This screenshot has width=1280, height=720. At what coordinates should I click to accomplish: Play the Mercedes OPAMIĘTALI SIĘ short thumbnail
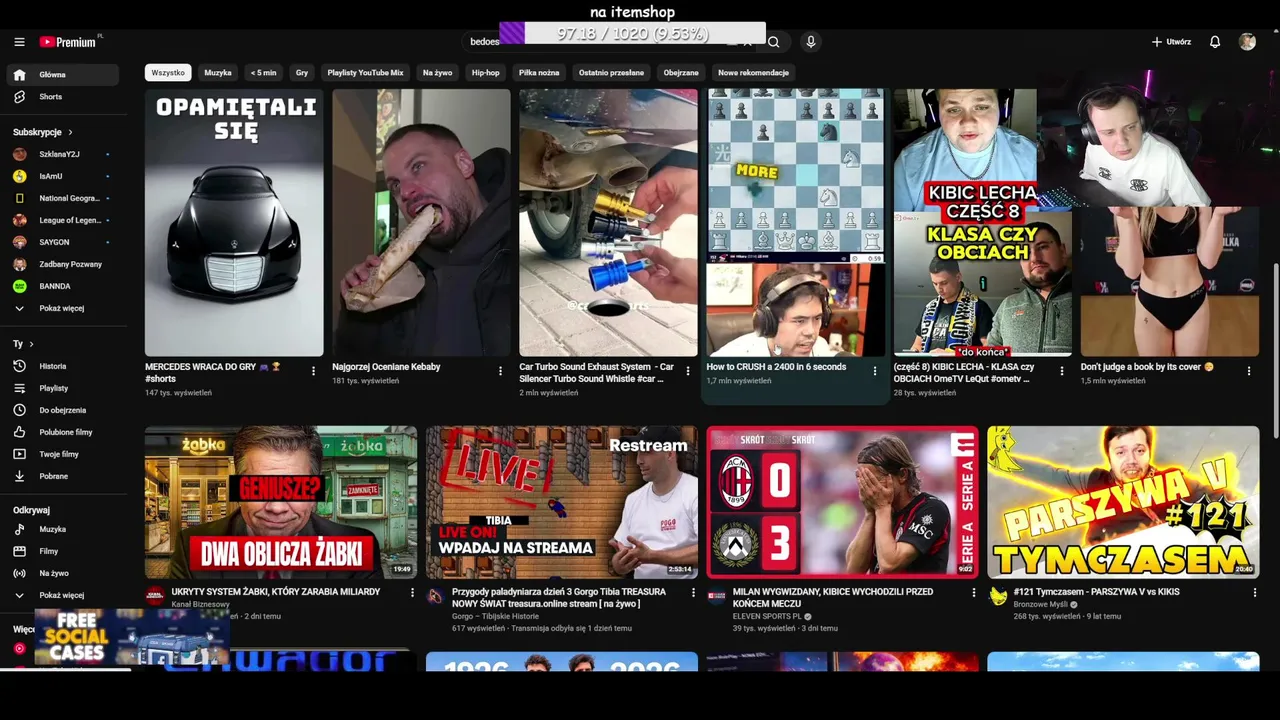point(234,222)
